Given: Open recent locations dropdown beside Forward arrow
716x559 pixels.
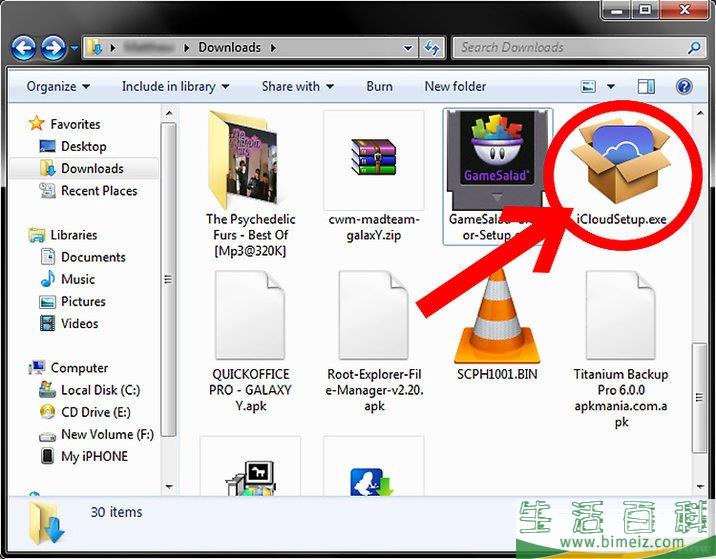Looking at the screenshot, I should [74, 47].
